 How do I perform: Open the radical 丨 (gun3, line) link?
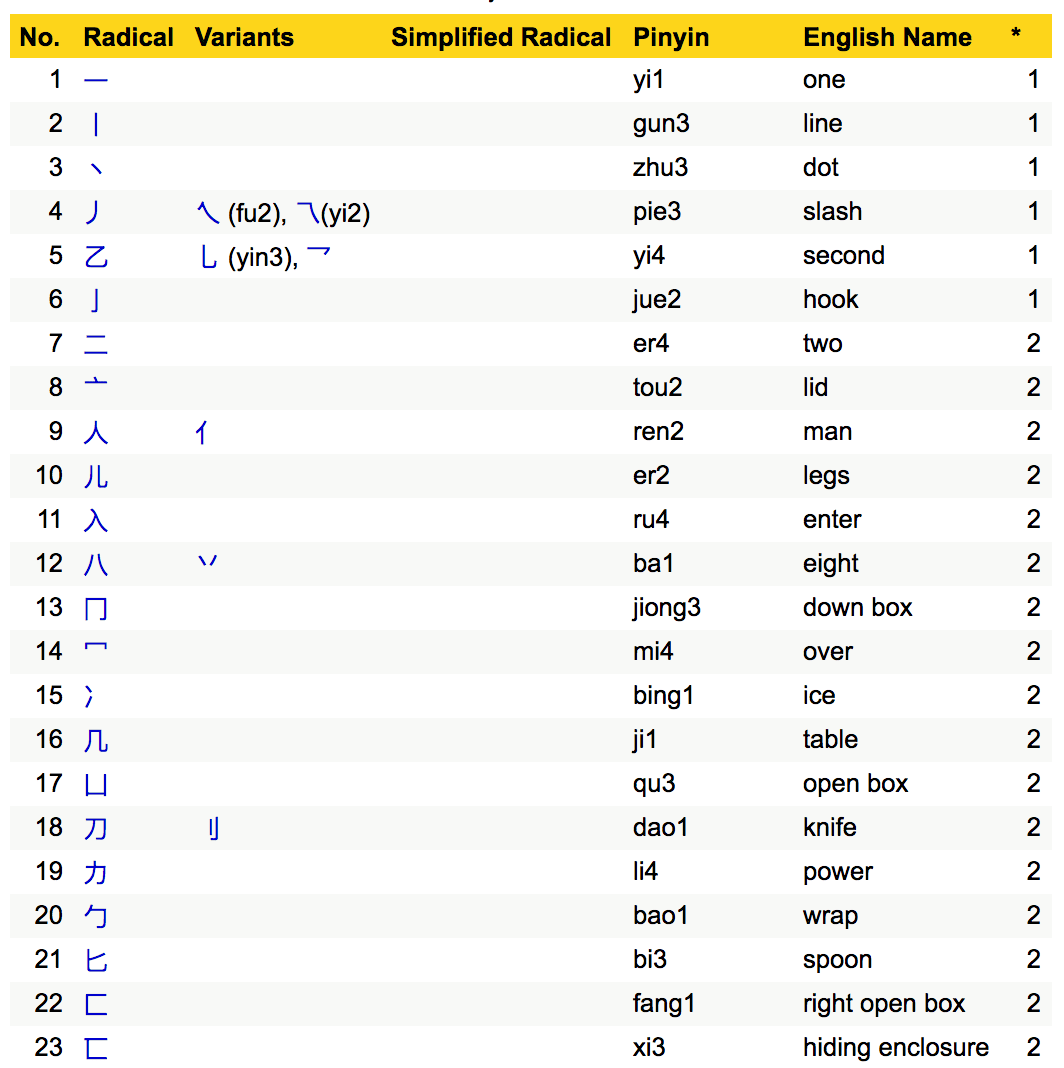[x=96, y=123]
